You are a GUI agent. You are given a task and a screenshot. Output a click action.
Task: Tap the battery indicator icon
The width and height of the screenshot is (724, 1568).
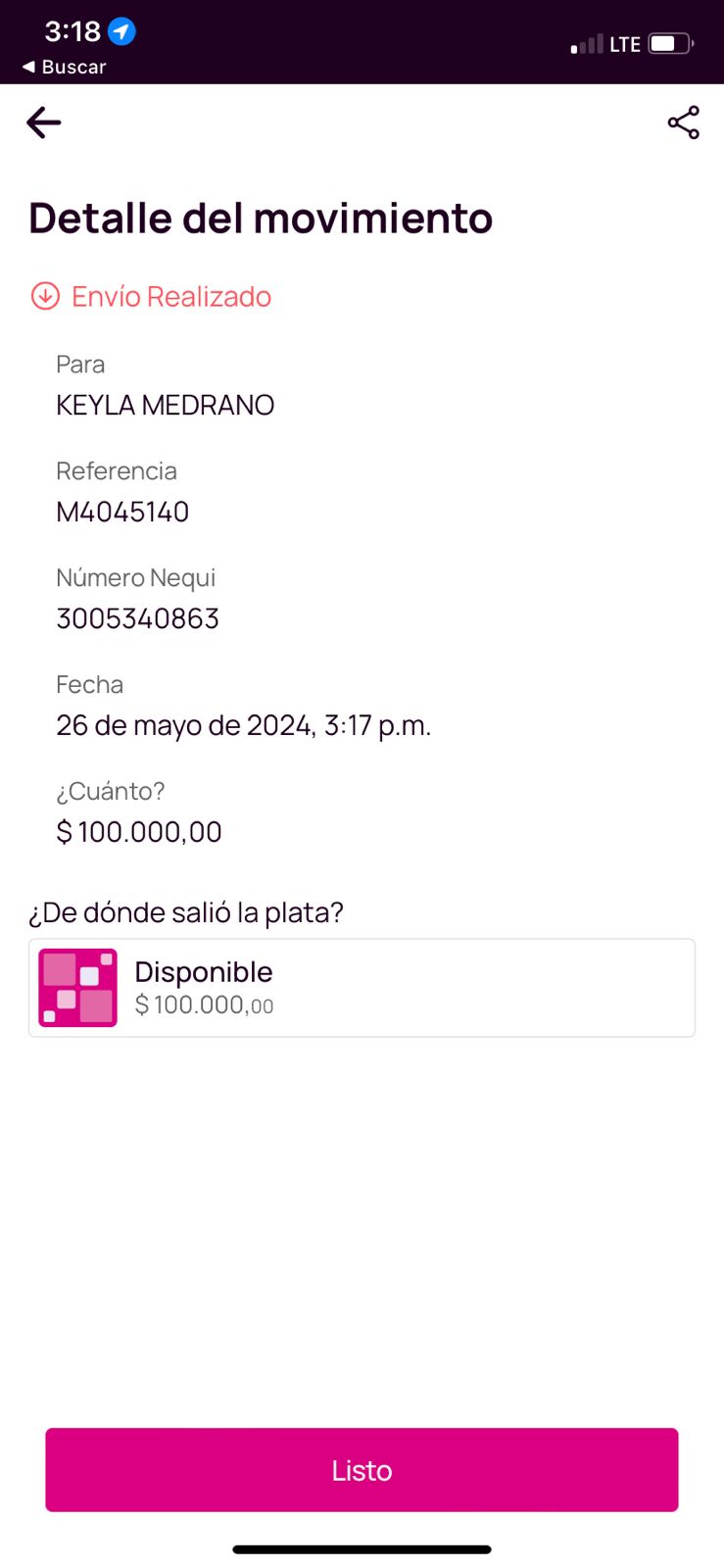670,44
